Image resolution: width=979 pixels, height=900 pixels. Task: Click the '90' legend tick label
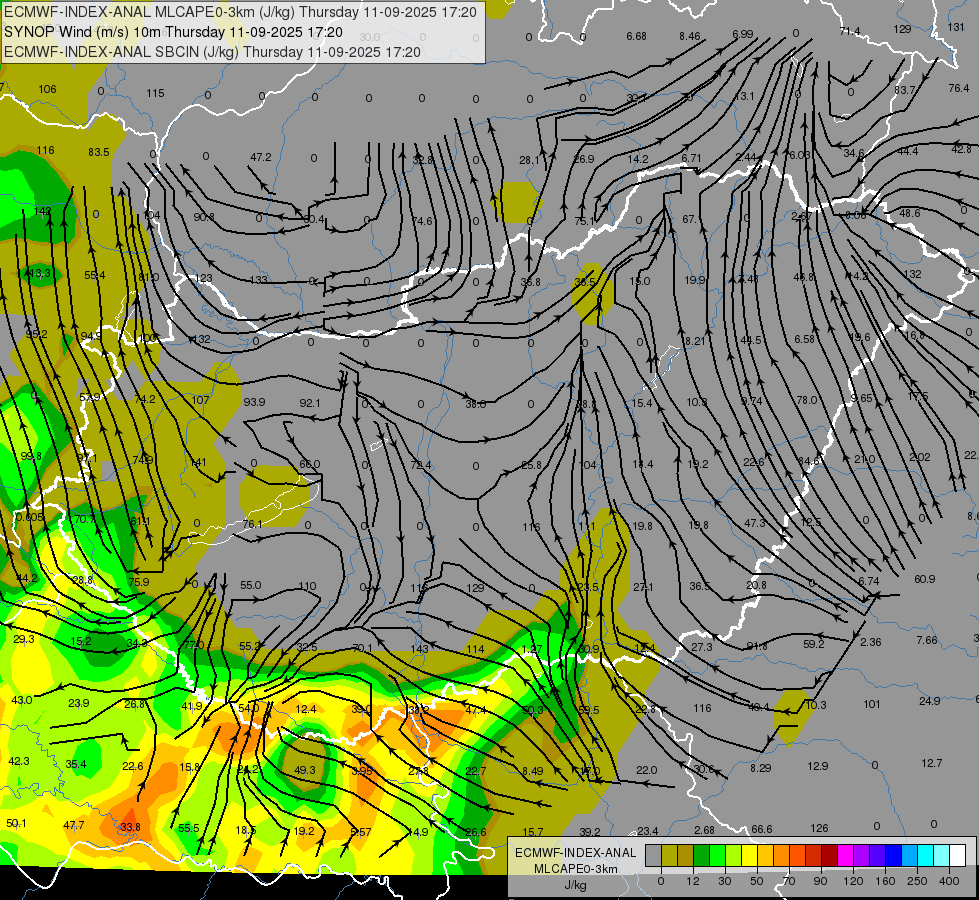820,881
